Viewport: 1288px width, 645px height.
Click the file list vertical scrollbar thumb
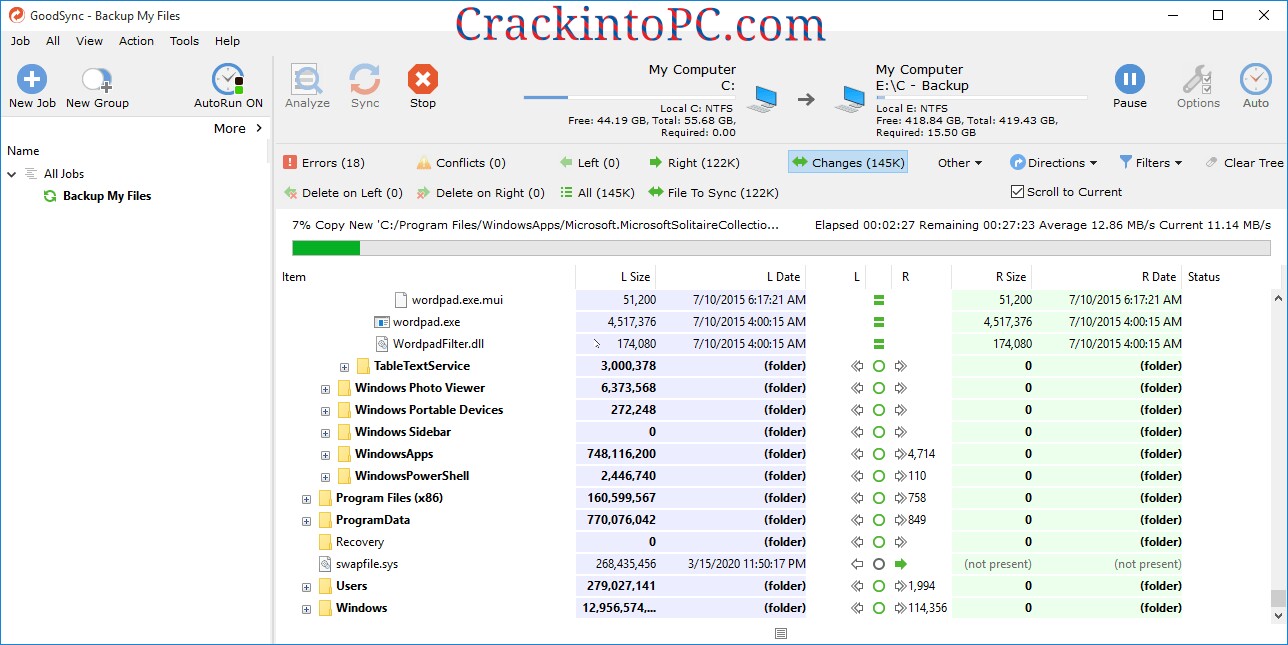click(1278, 598)
